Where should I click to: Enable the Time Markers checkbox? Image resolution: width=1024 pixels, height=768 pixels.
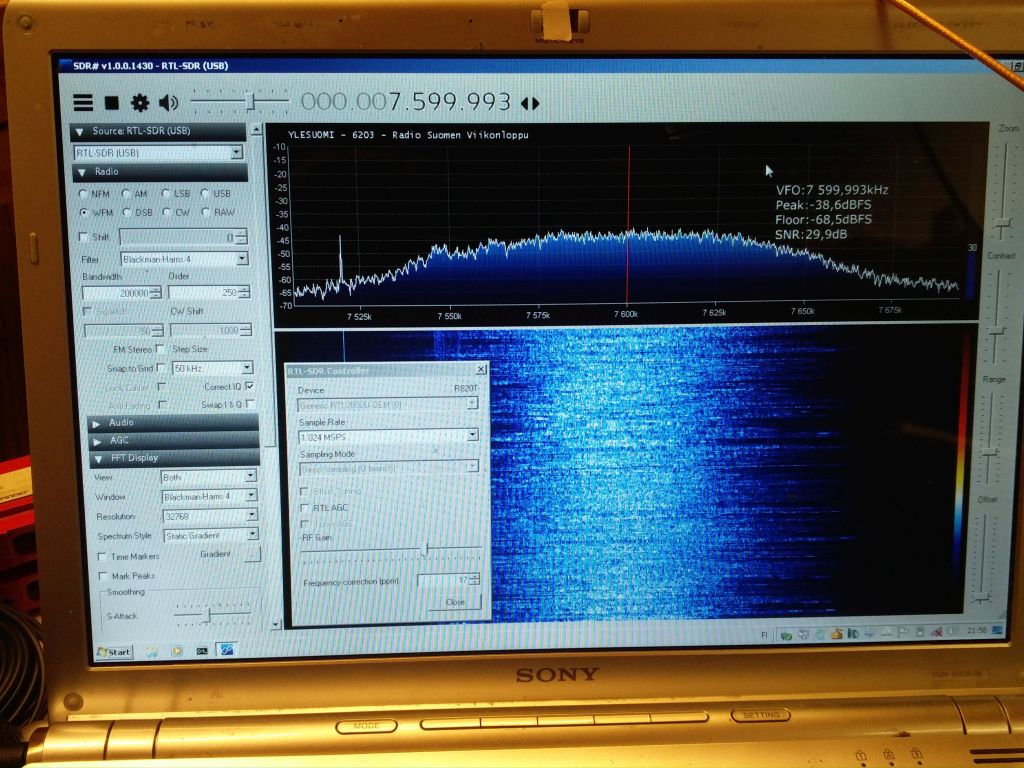[x=102, y=557]
